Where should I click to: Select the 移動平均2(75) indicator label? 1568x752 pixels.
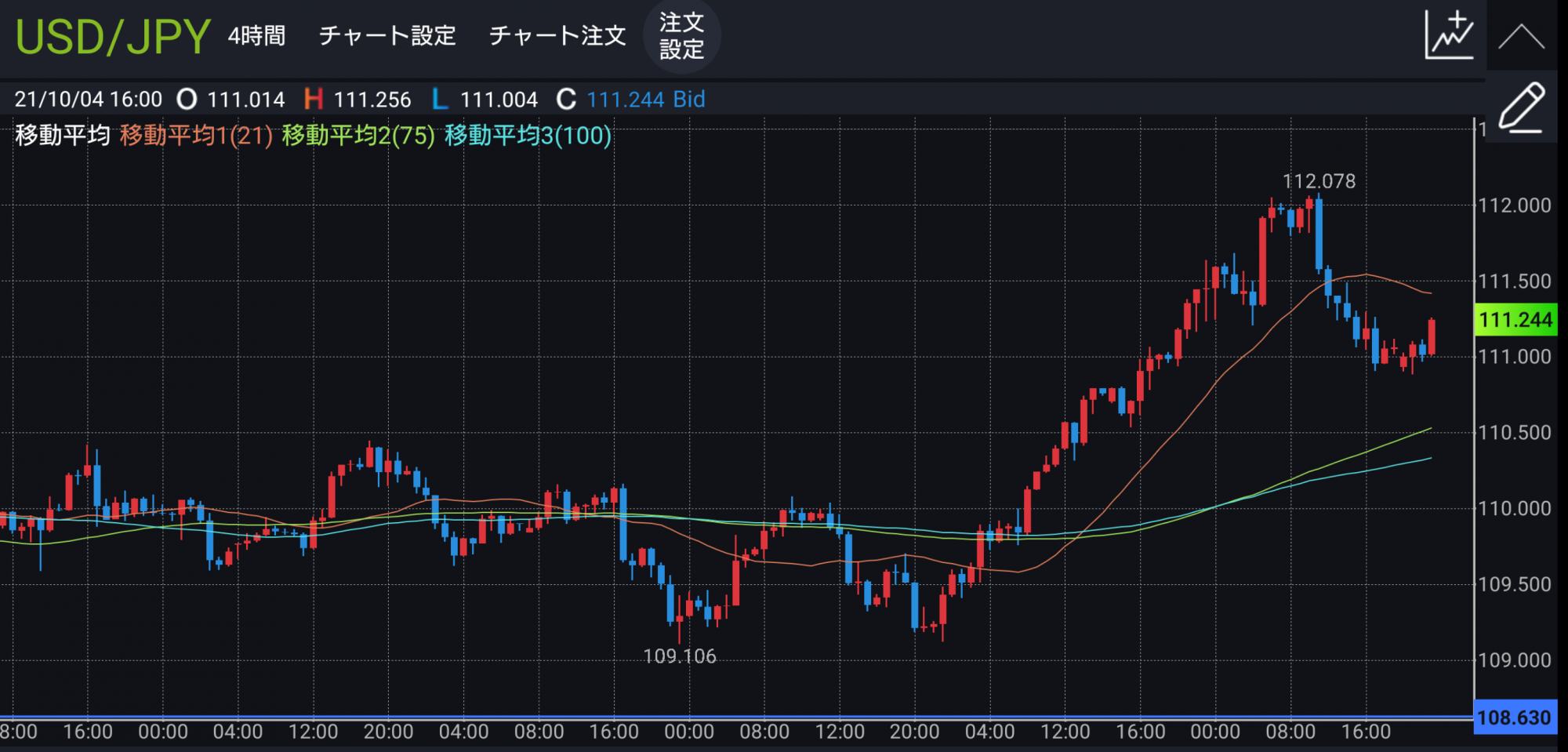pyautogui.click(x=358, y=136)
